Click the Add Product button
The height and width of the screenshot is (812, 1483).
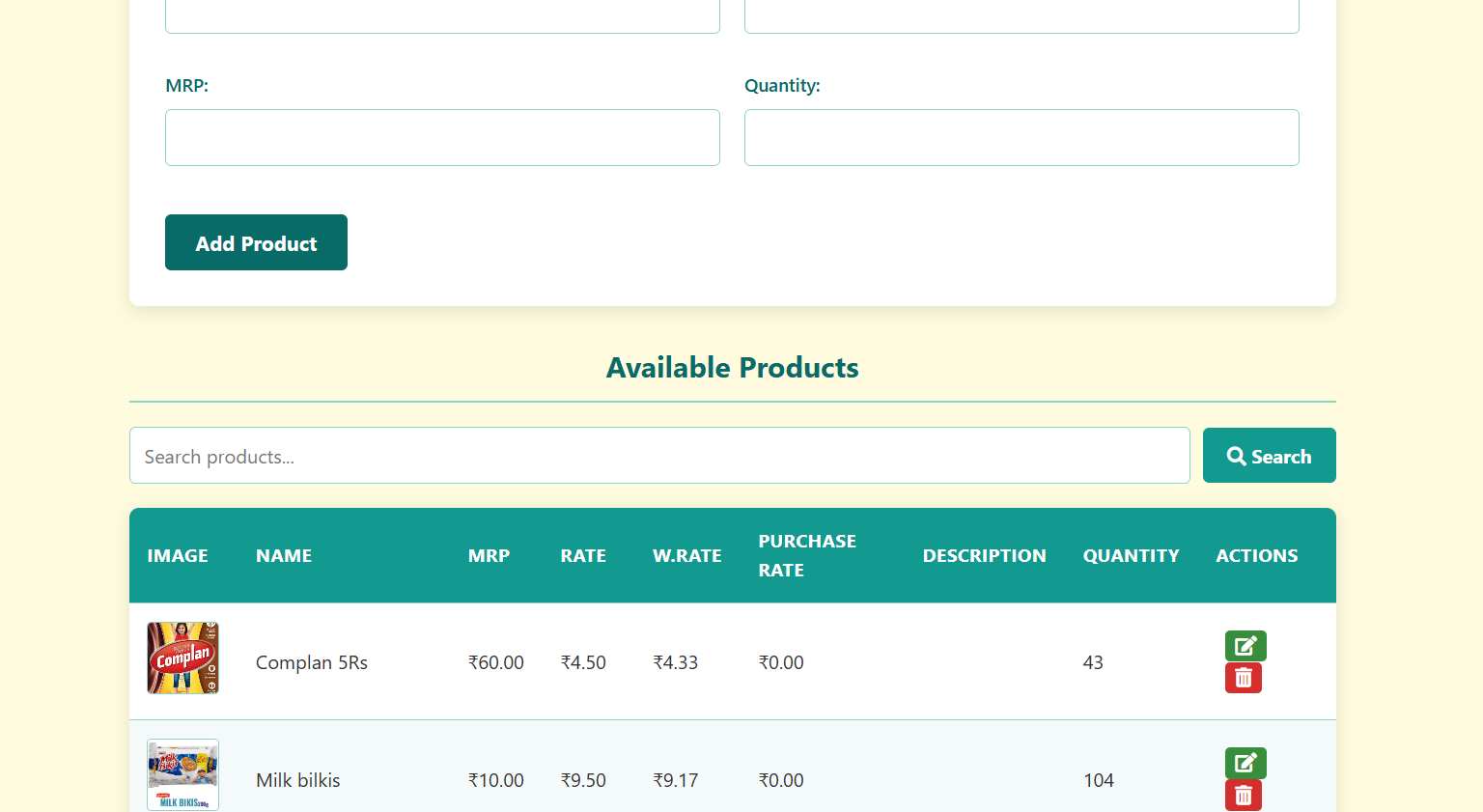(x=256, y=242)
